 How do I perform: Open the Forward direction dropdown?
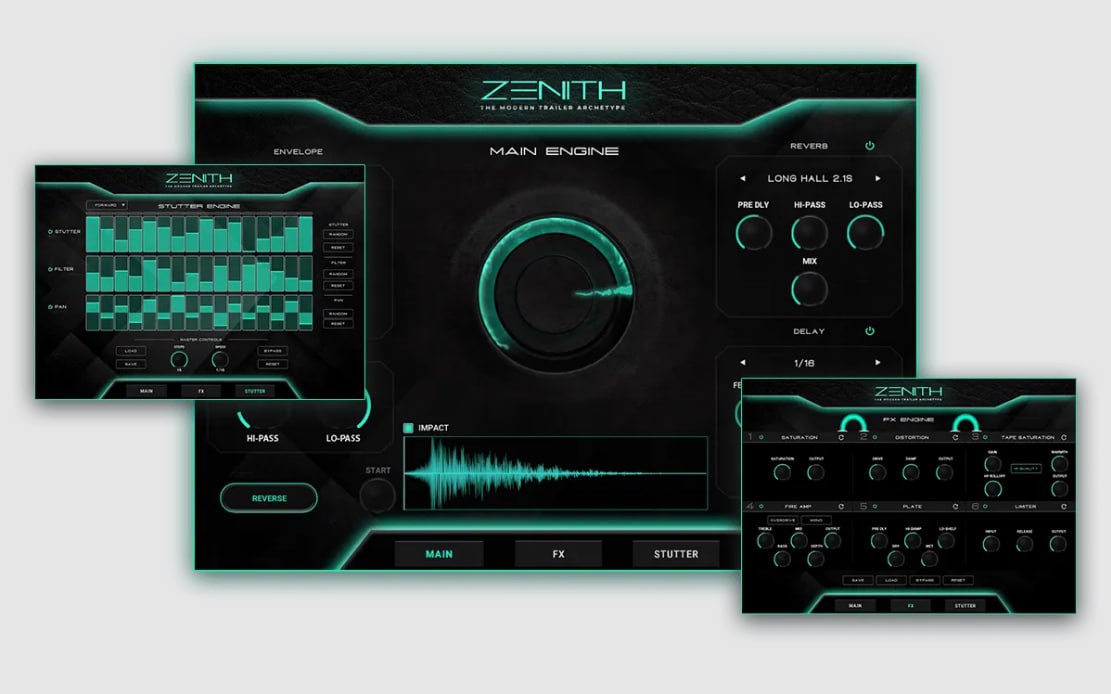(106, 206)
